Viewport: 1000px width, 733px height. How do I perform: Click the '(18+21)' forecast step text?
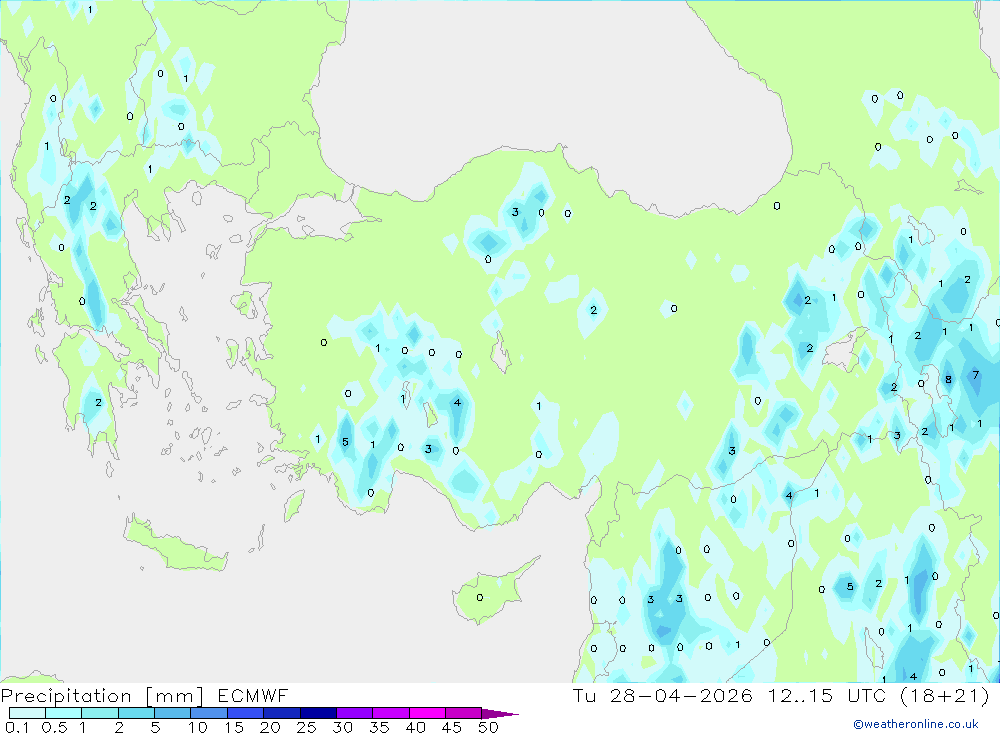(945, 695)
